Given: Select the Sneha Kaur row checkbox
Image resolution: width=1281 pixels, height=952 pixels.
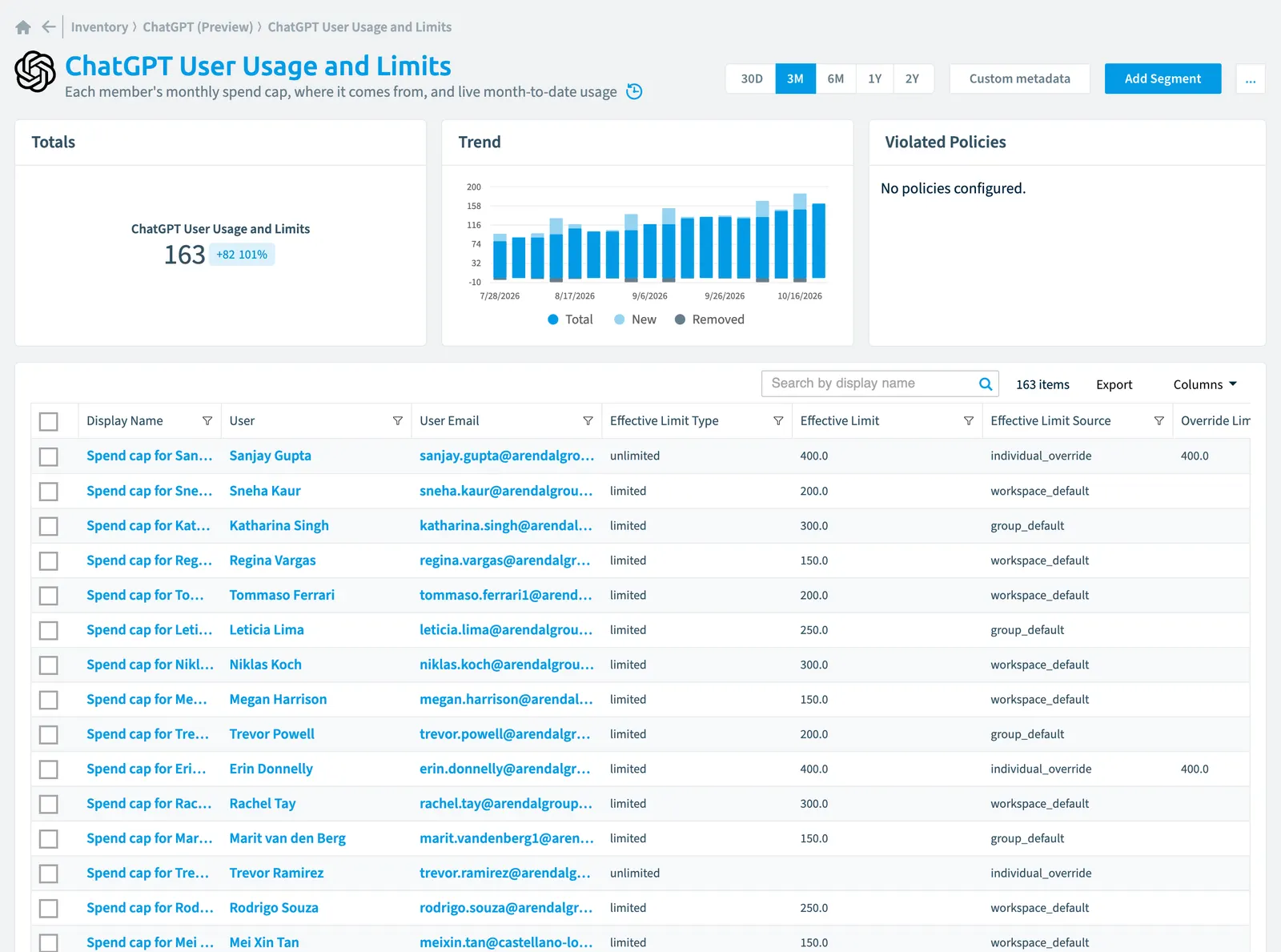Looking at the screenshot, I should click(x=49, y=491).
